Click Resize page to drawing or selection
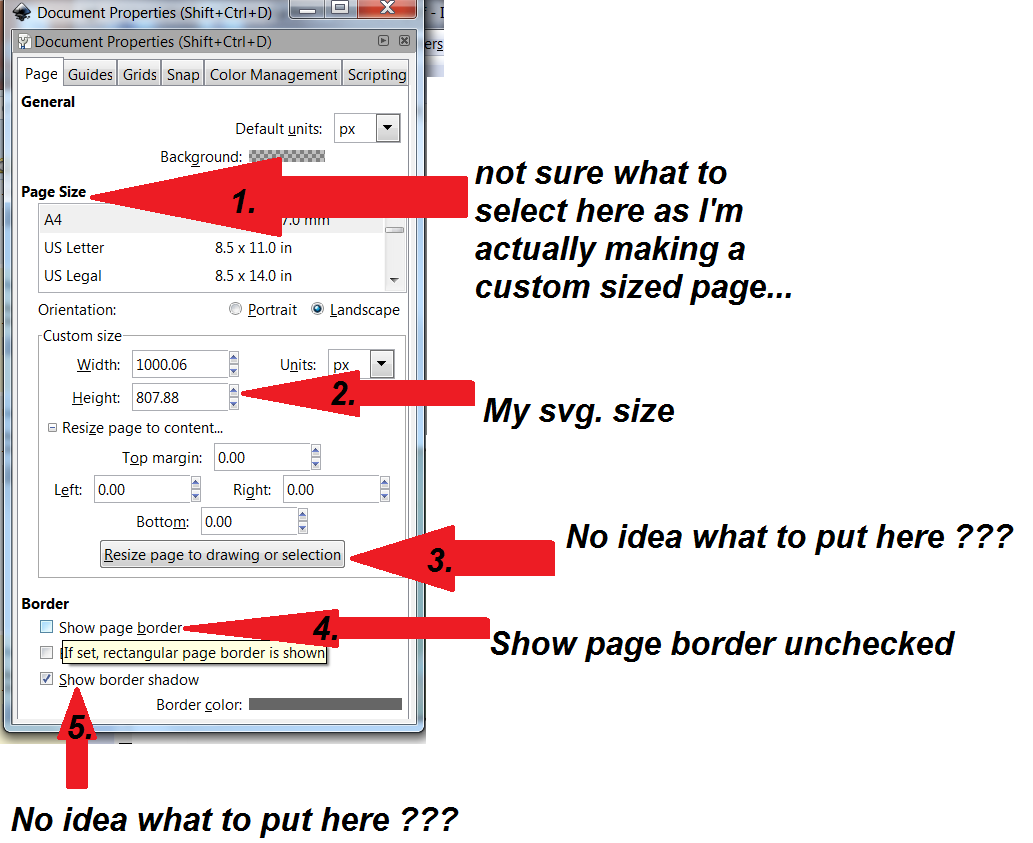 point(221,553)
